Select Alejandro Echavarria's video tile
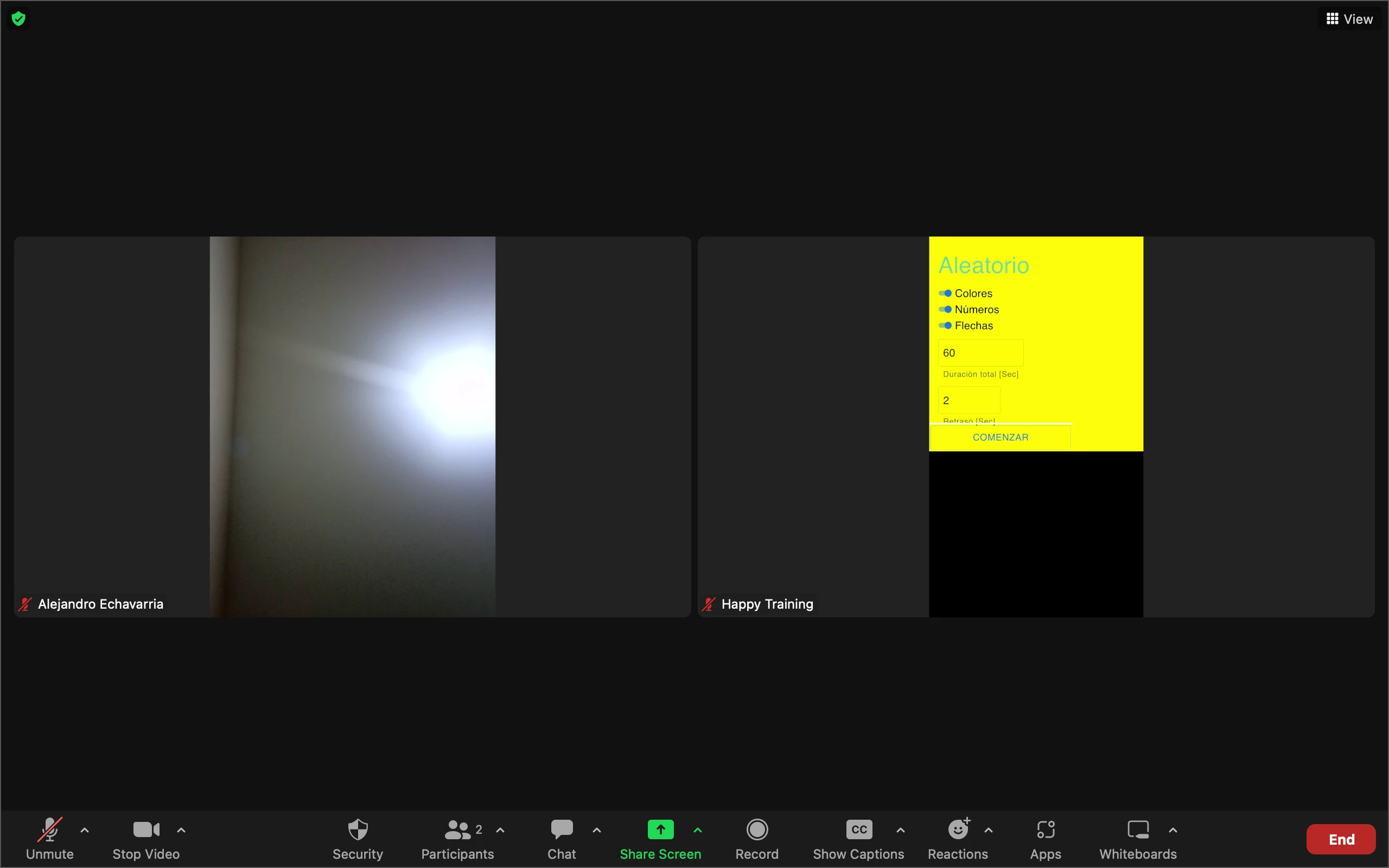This screenshot has width=1389, height=868. click(352, 426)
